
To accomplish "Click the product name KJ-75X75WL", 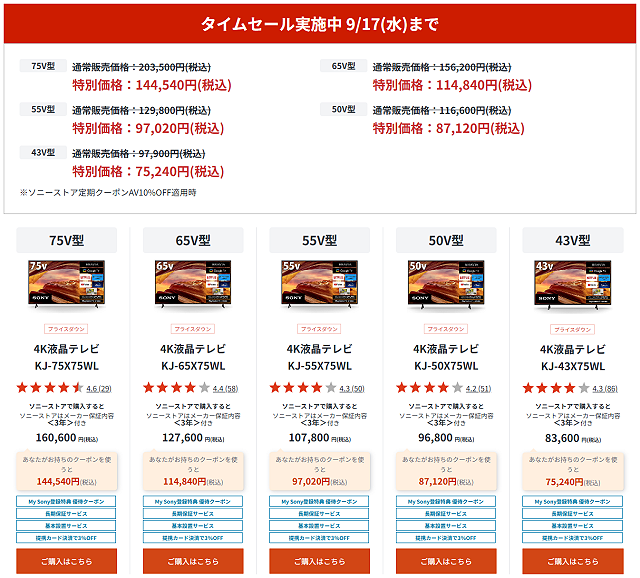I will (x=67, y=366).
